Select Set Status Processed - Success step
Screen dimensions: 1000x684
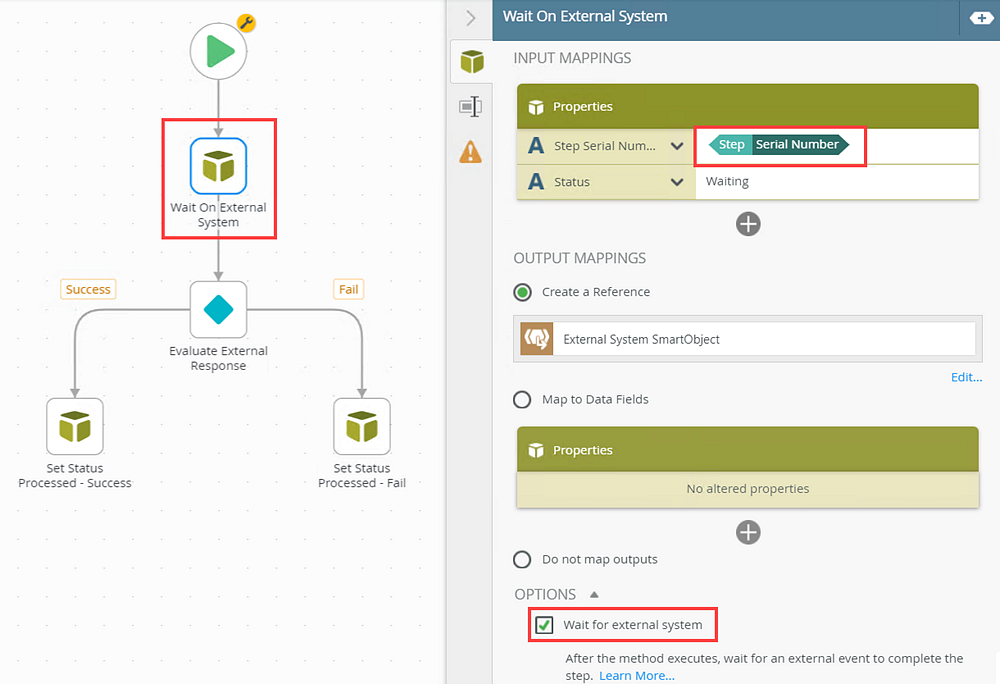(x=75, y=426)
